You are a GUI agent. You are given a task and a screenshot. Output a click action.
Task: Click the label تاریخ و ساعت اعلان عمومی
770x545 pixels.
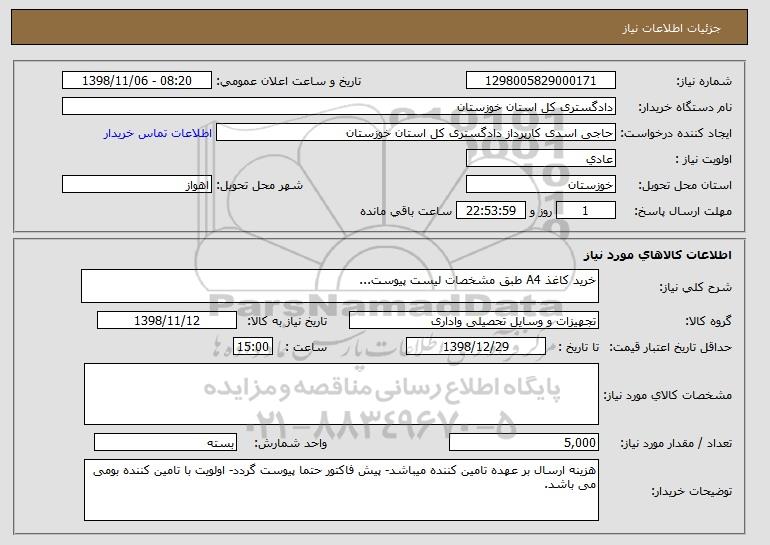coord(289,82)
